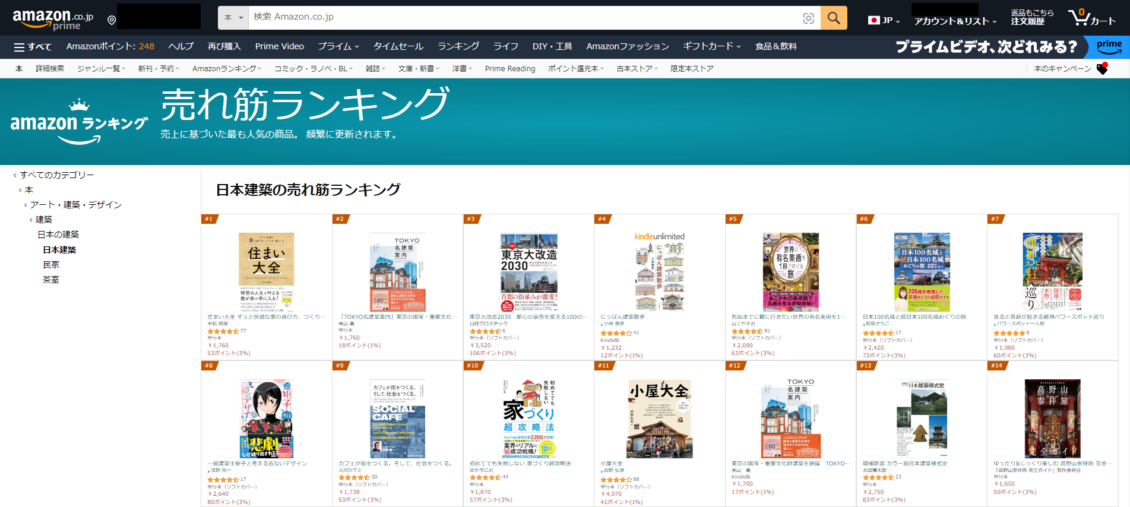Click the Kindle Unlimited badge on book #4
The height and width of the screenshot is (507, 1130).
[661, 237]
